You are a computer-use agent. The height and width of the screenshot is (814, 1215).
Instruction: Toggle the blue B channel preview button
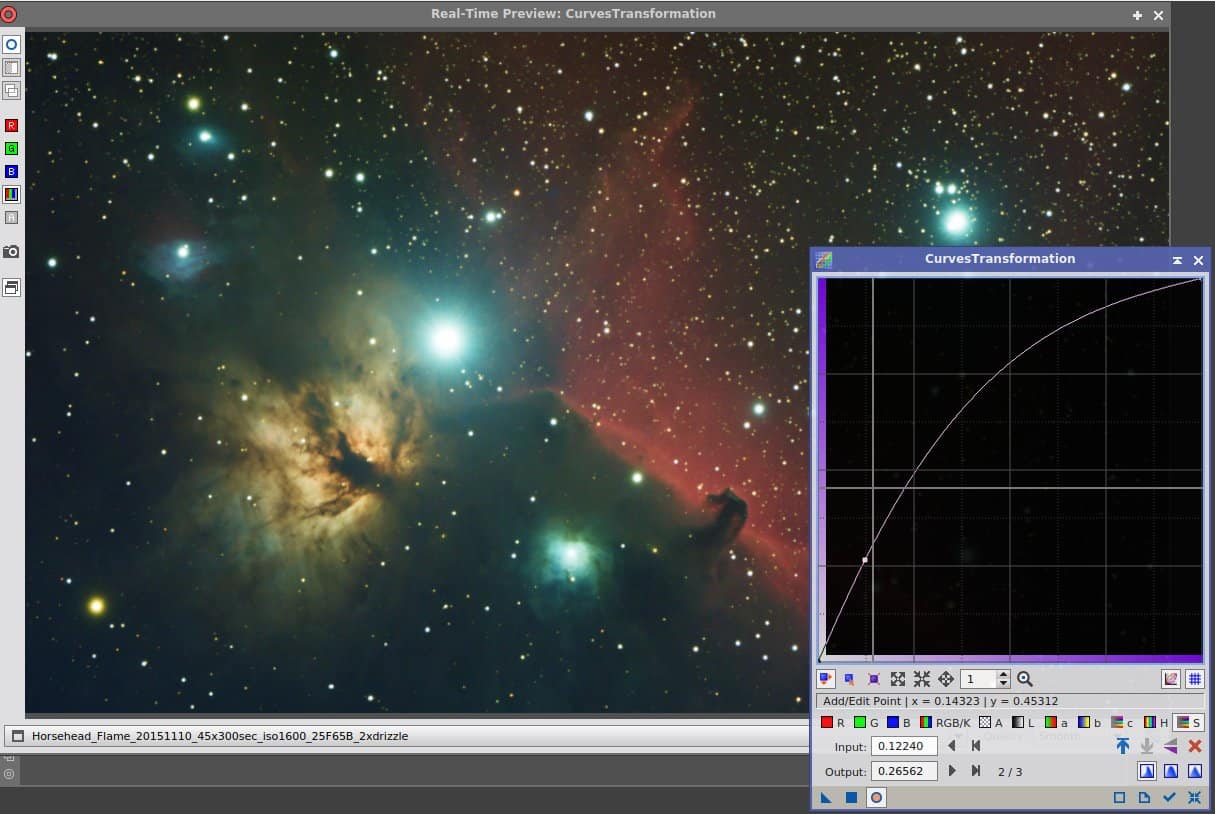(x=11, y=171)
